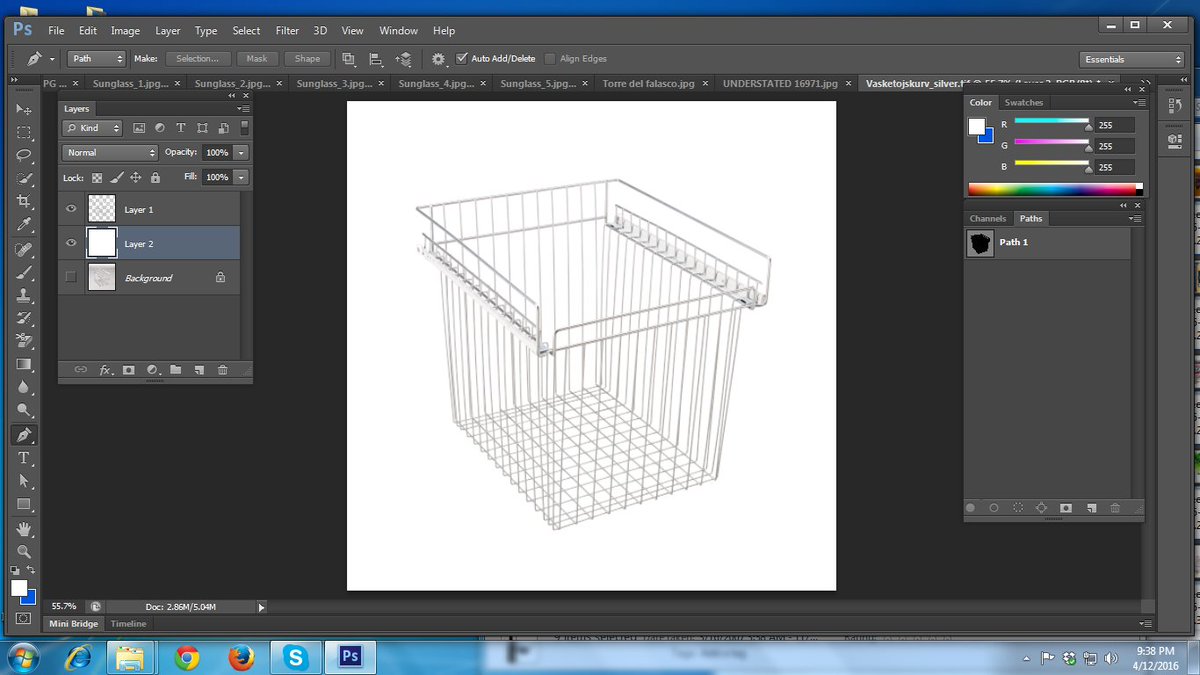Open Opacity slider dropdown arrow

point(241,153)
